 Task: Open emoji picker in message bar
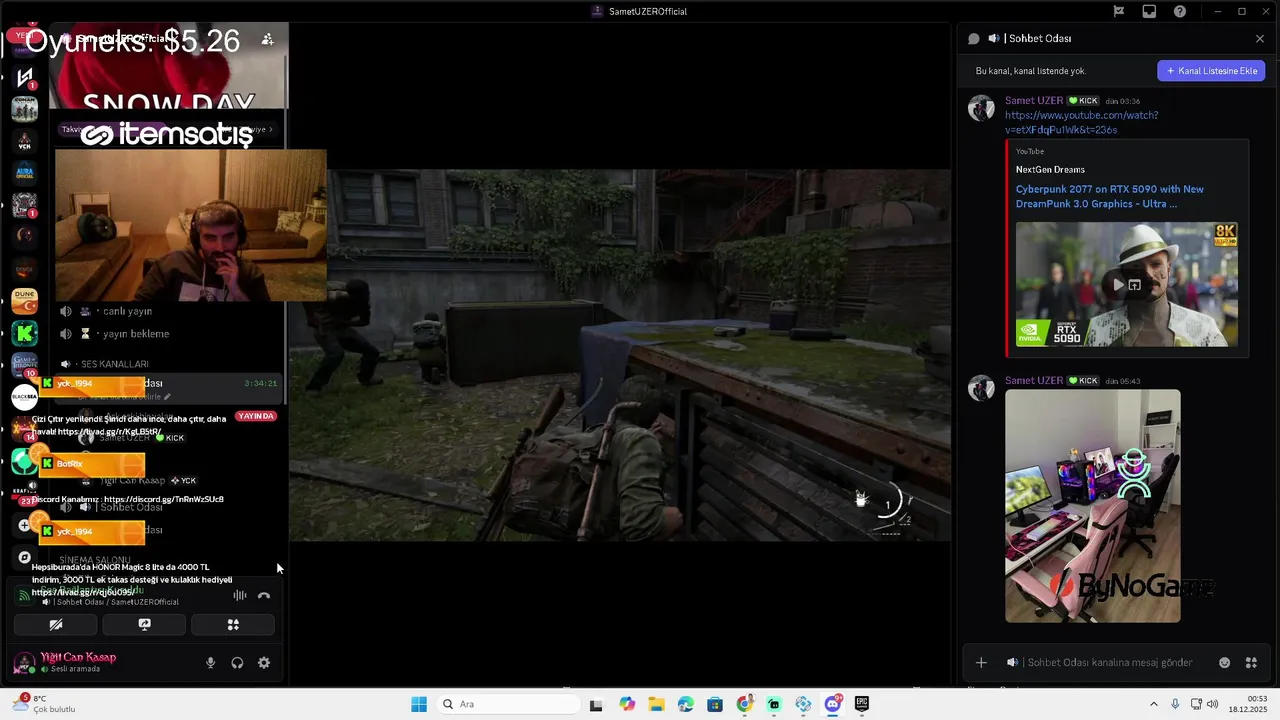[x=1224, y=663]
